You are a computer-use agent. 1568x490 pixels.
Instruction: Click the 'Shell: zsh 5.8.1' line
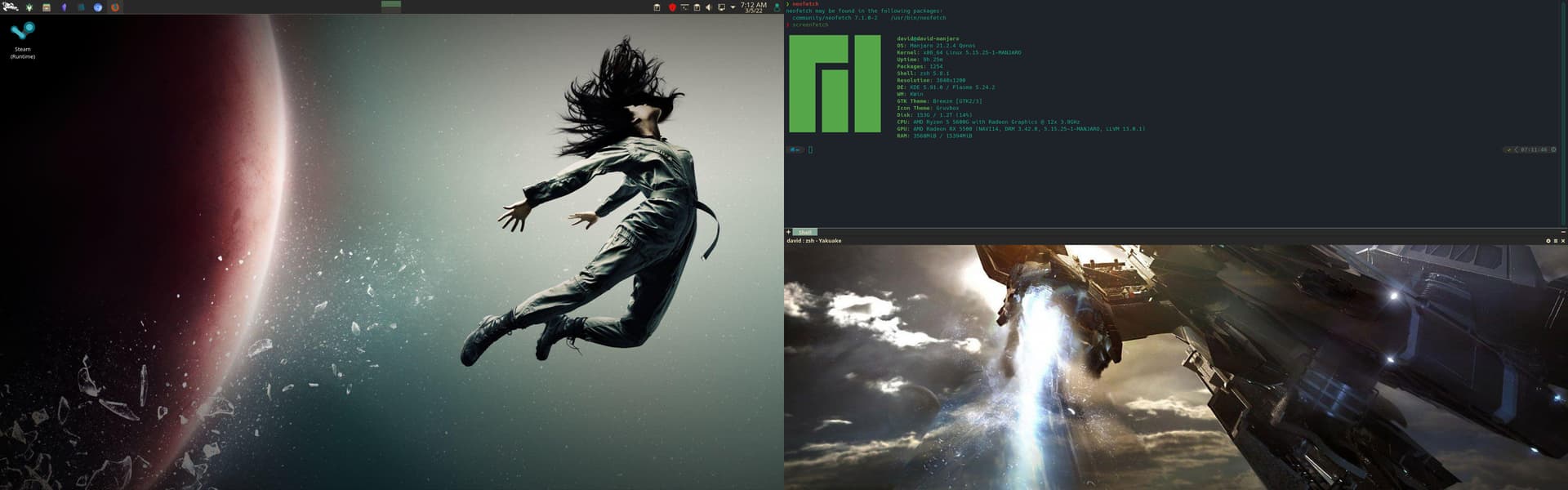[x=923, y=73]
